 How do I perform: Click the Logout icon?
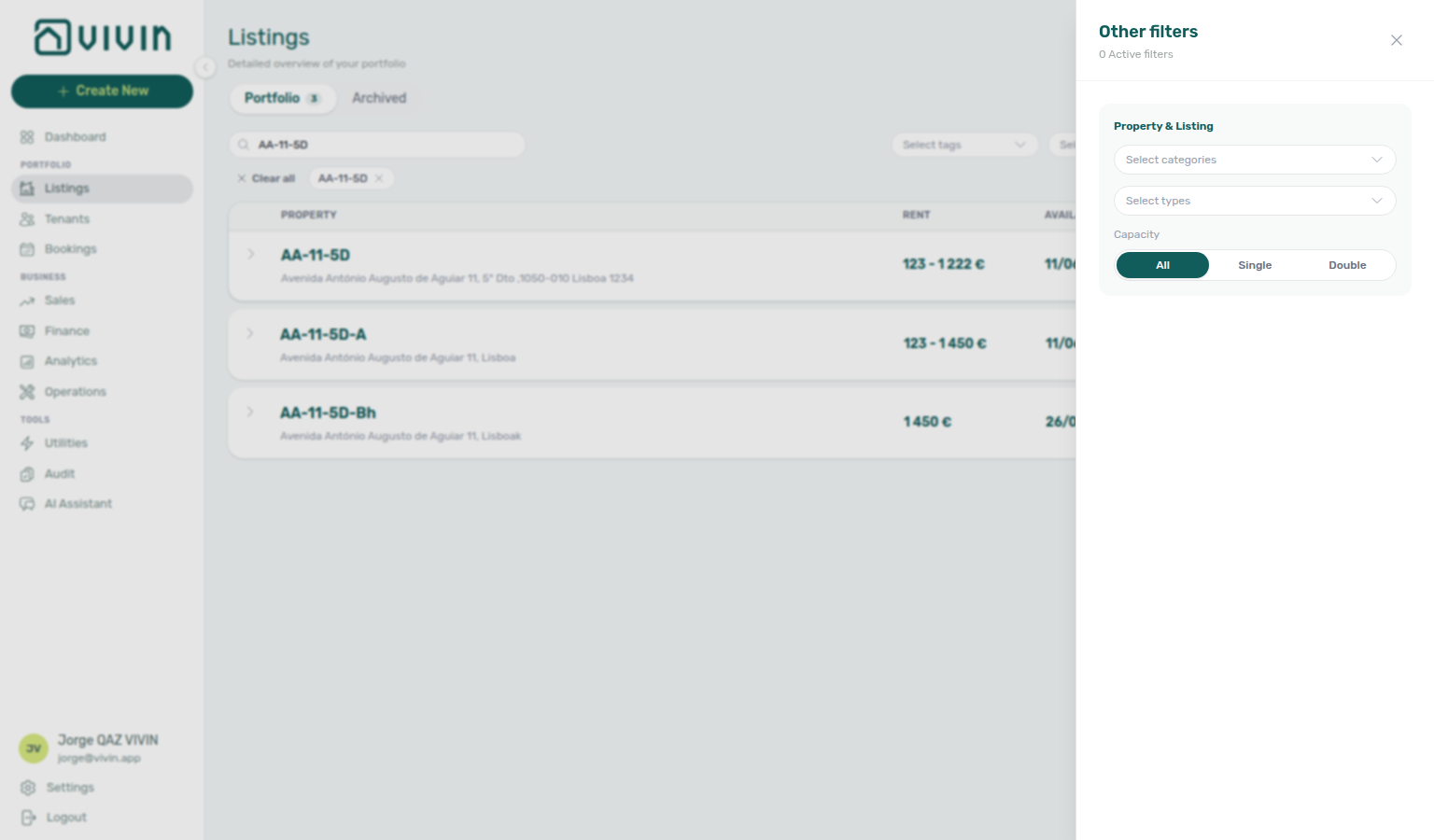28,818
